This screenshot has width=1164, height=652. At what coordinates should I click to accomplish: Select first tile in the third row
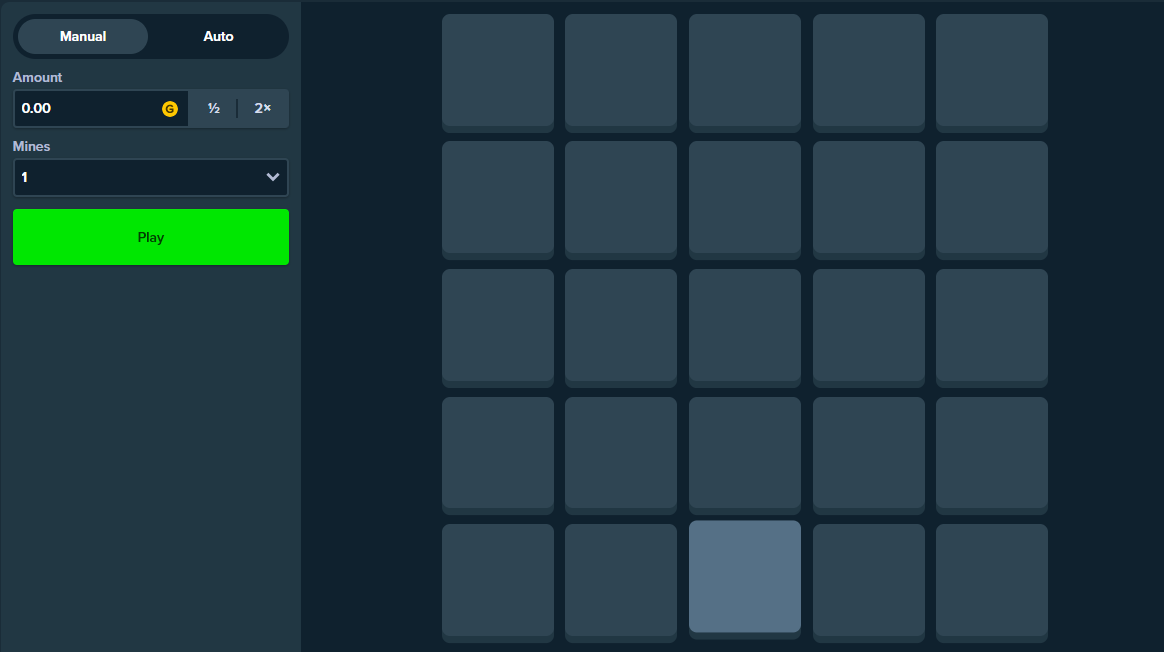pos(498,325)
